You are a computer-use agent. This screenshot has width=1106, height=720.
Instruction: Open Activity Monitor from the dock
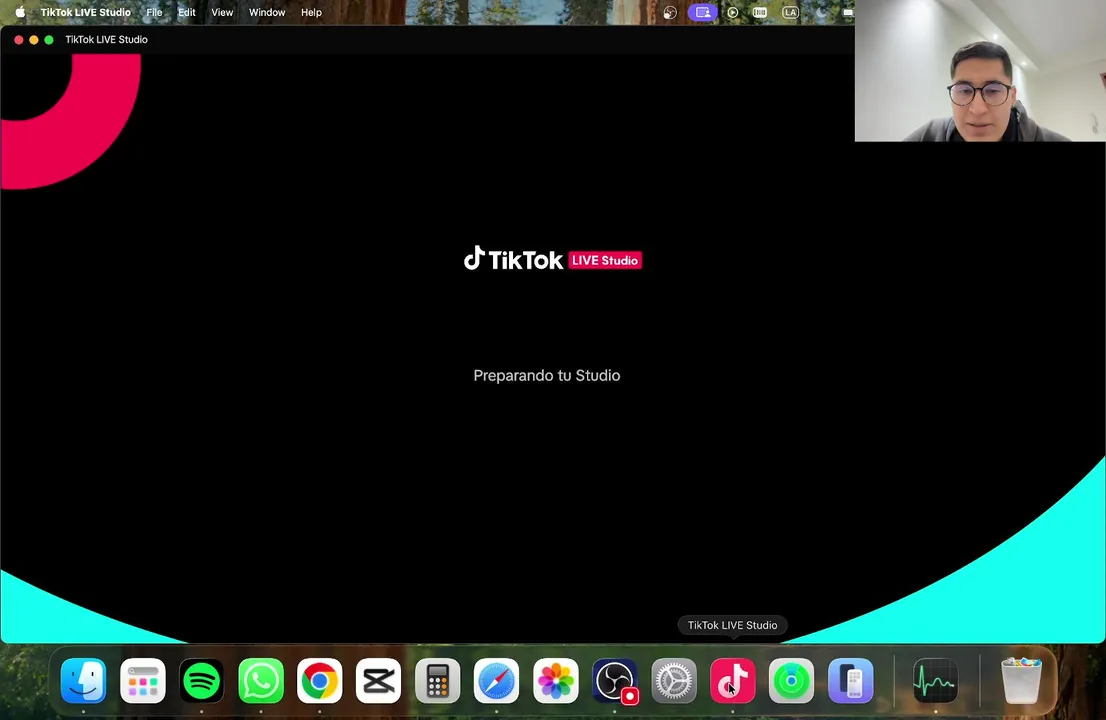click(x=936, y=681)
